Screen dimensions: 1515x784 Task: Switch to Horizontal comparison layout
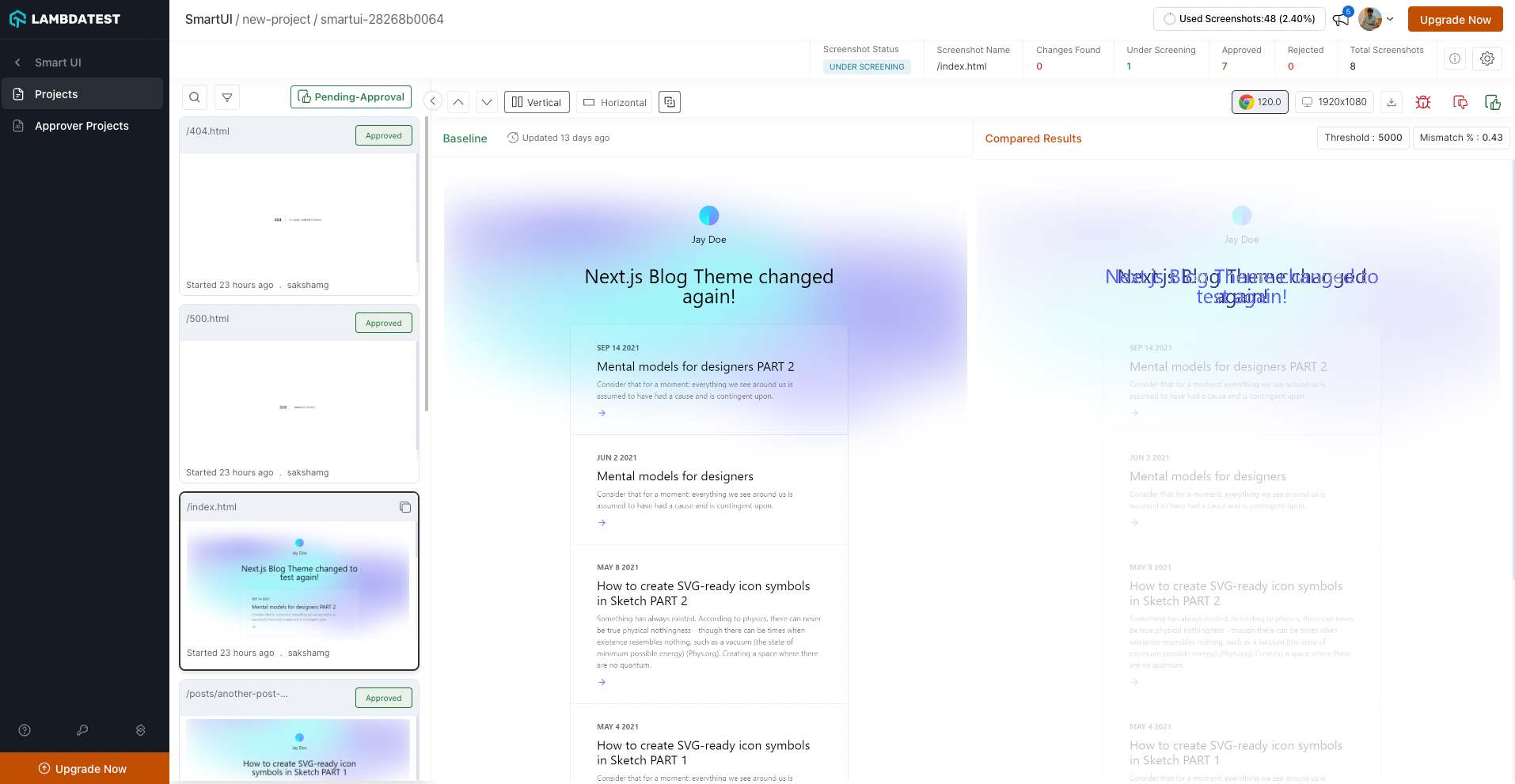[614, 102]
